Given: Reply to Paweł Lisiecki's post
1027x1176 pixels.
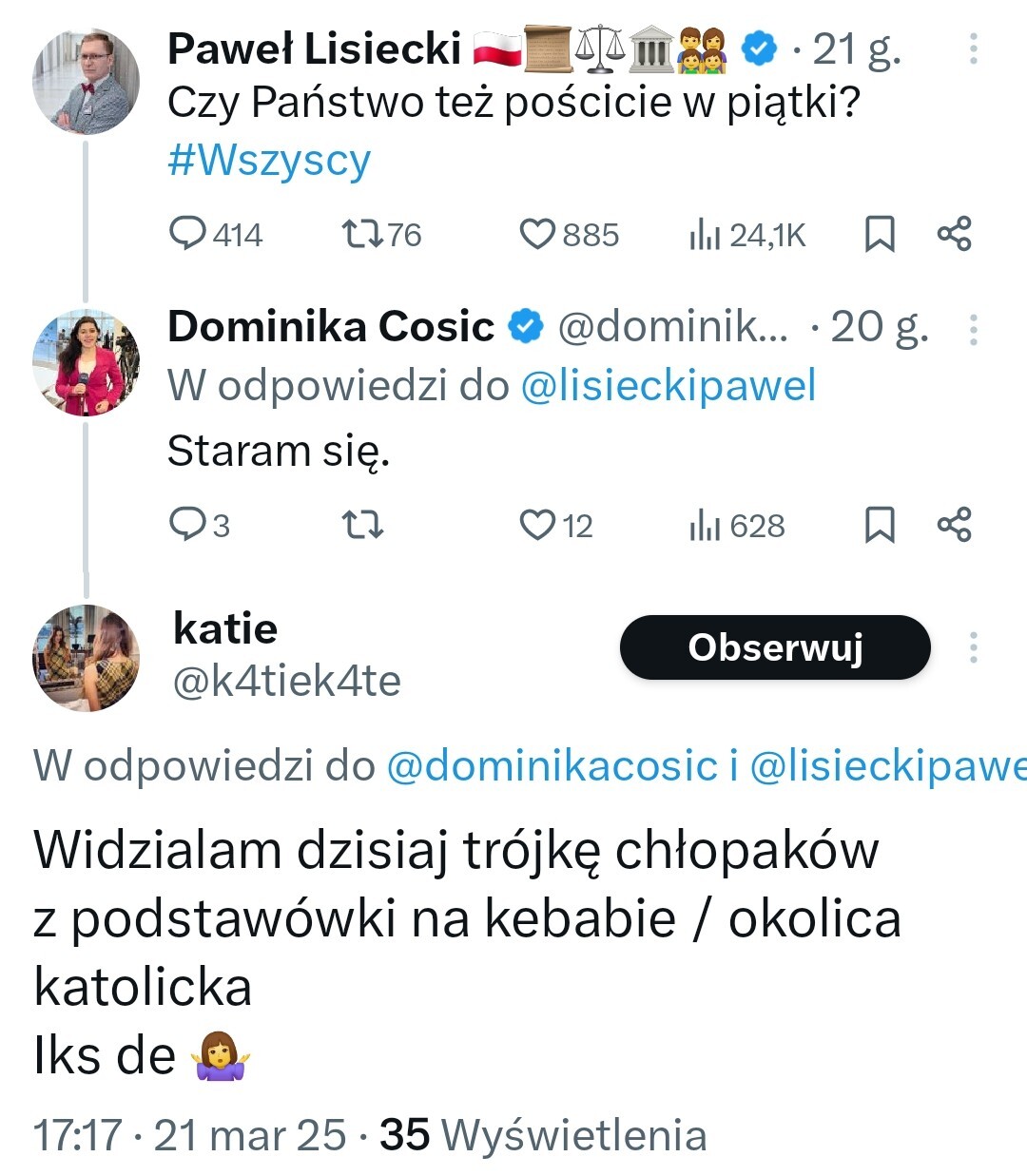Looking at the screenshot, I should point(187,234).
